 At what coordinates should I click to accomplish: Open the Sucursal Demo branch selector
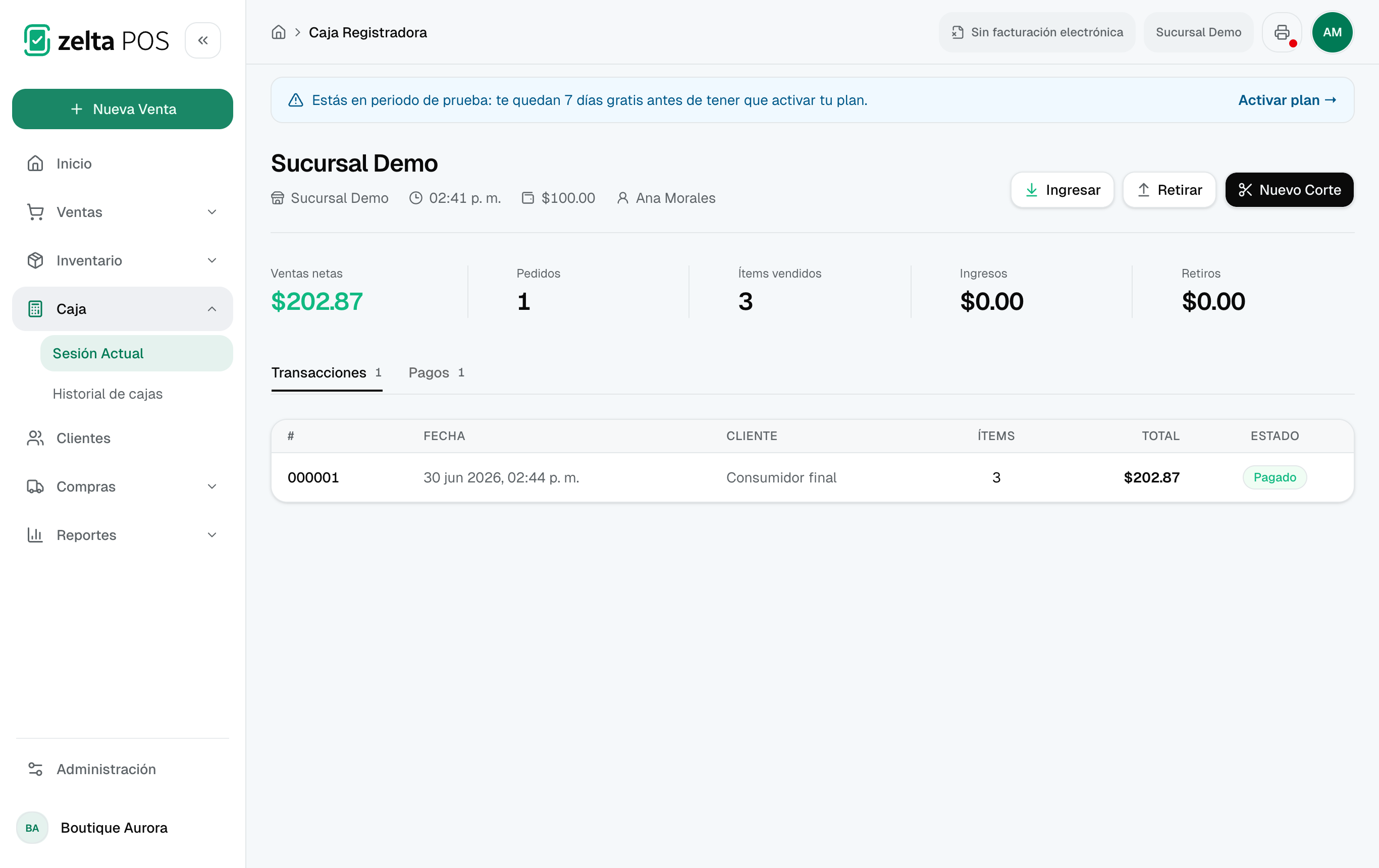click(x=1199, y=32)
